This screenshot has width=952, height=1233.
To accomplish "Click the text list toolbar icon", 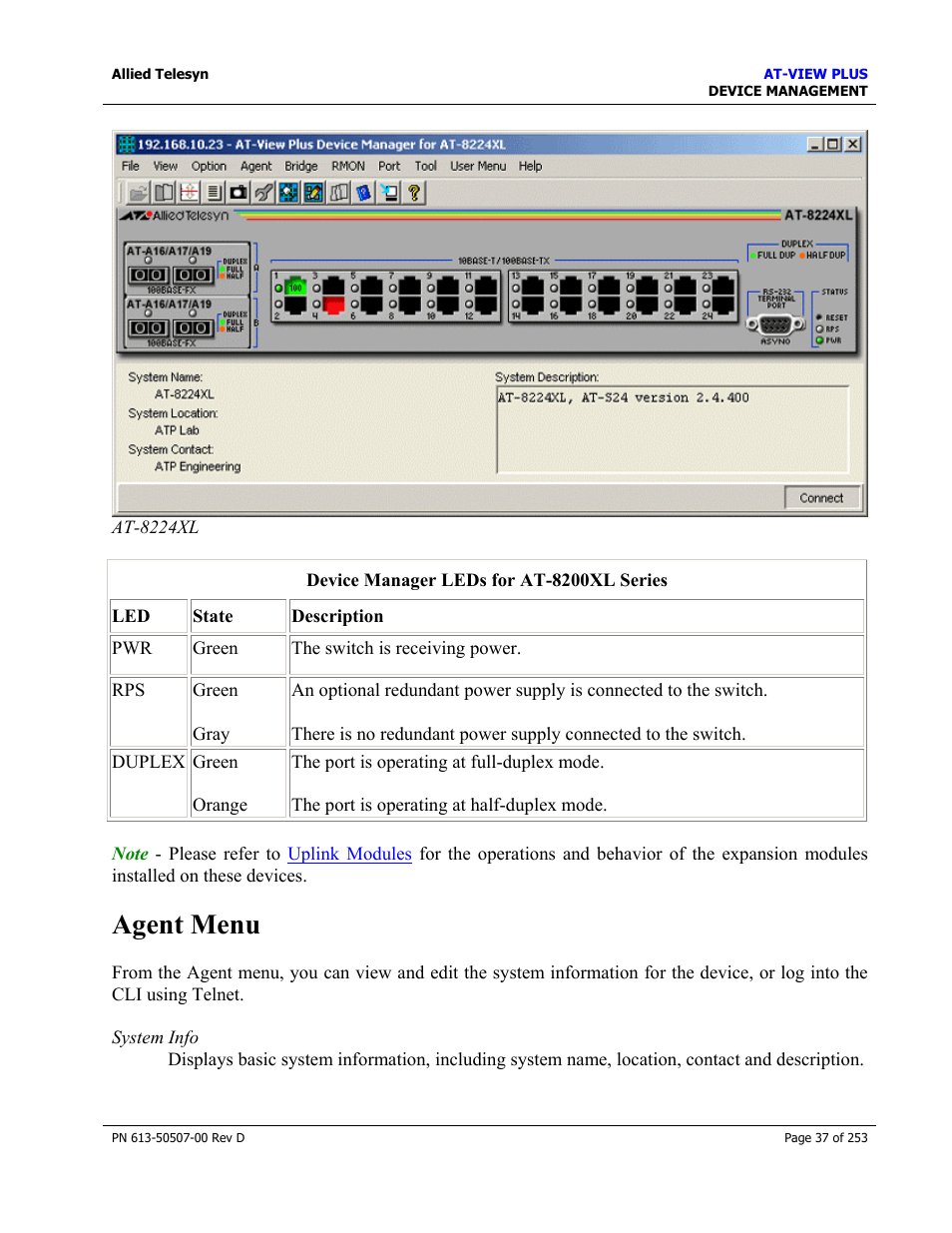I will (x=214, y=193).
